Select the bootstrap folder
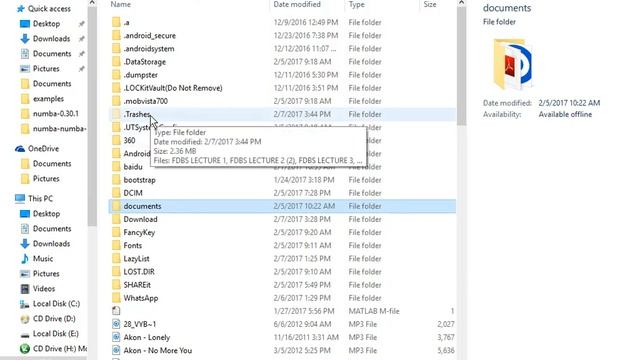Viewport: 640px width, 360px height. (x=140, y=180)
